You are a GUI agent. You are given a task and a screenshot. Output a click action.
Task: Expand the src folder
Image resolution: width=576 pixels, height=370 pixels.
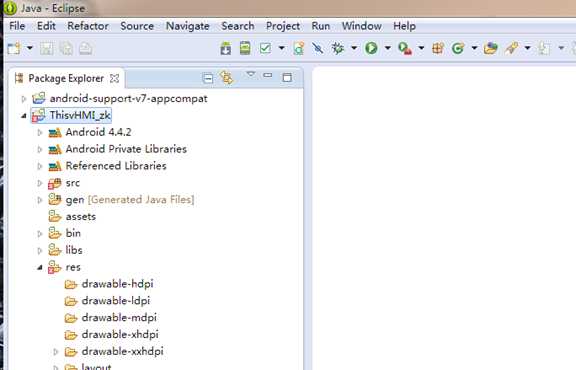click(40, 183)
